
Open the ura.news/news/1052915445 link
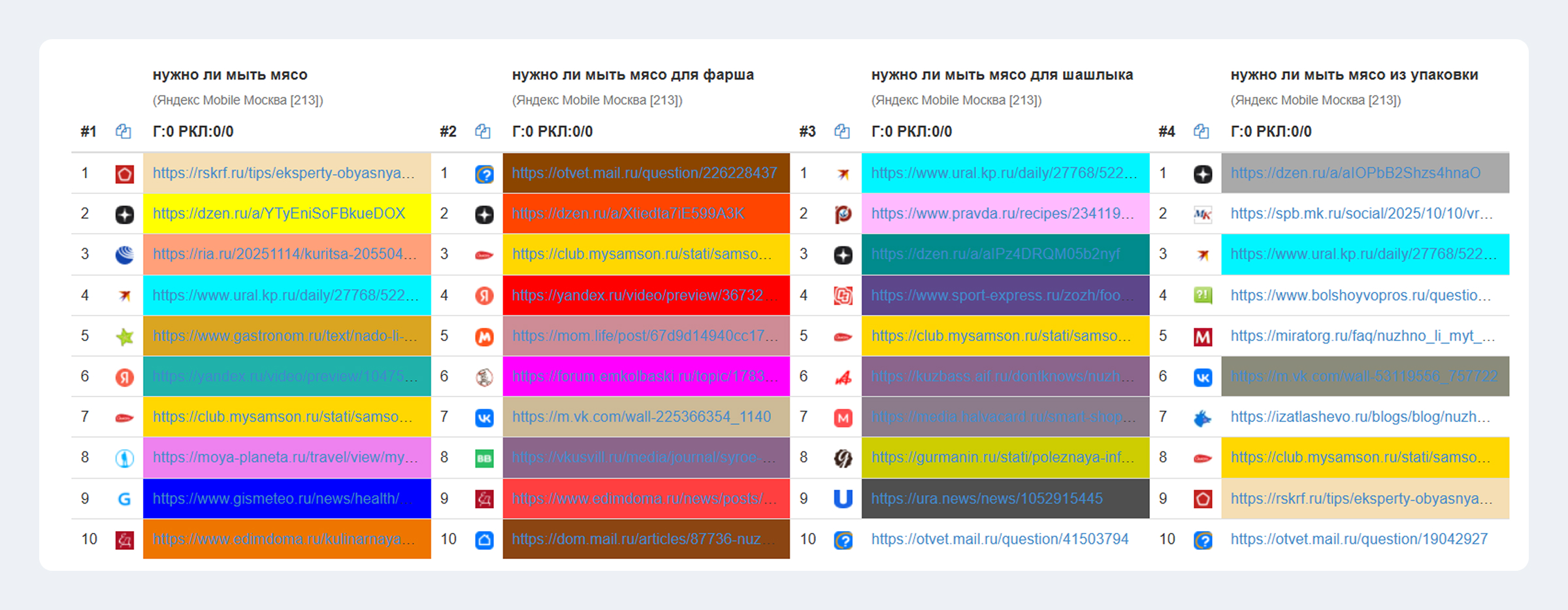pos(987,498)
